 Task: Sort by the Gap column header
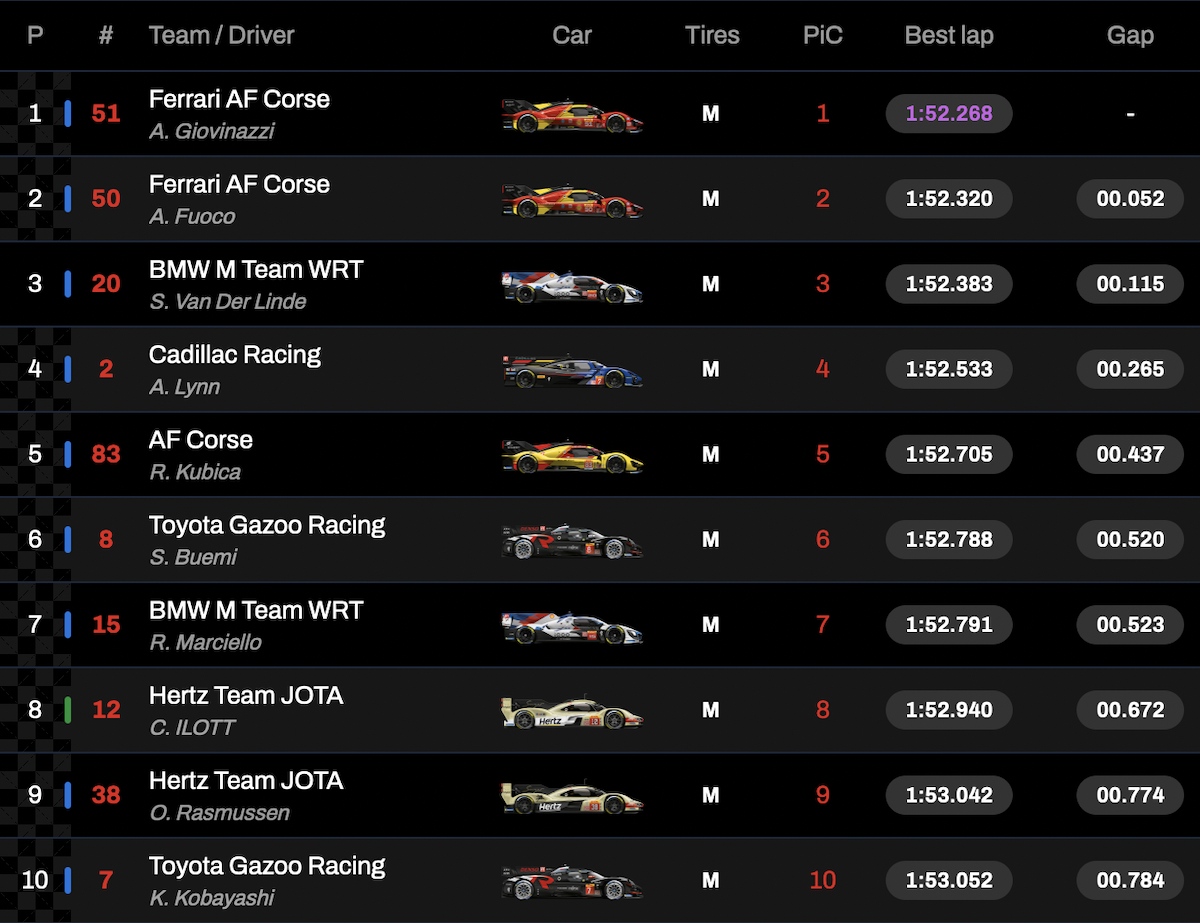point(1130,35)
